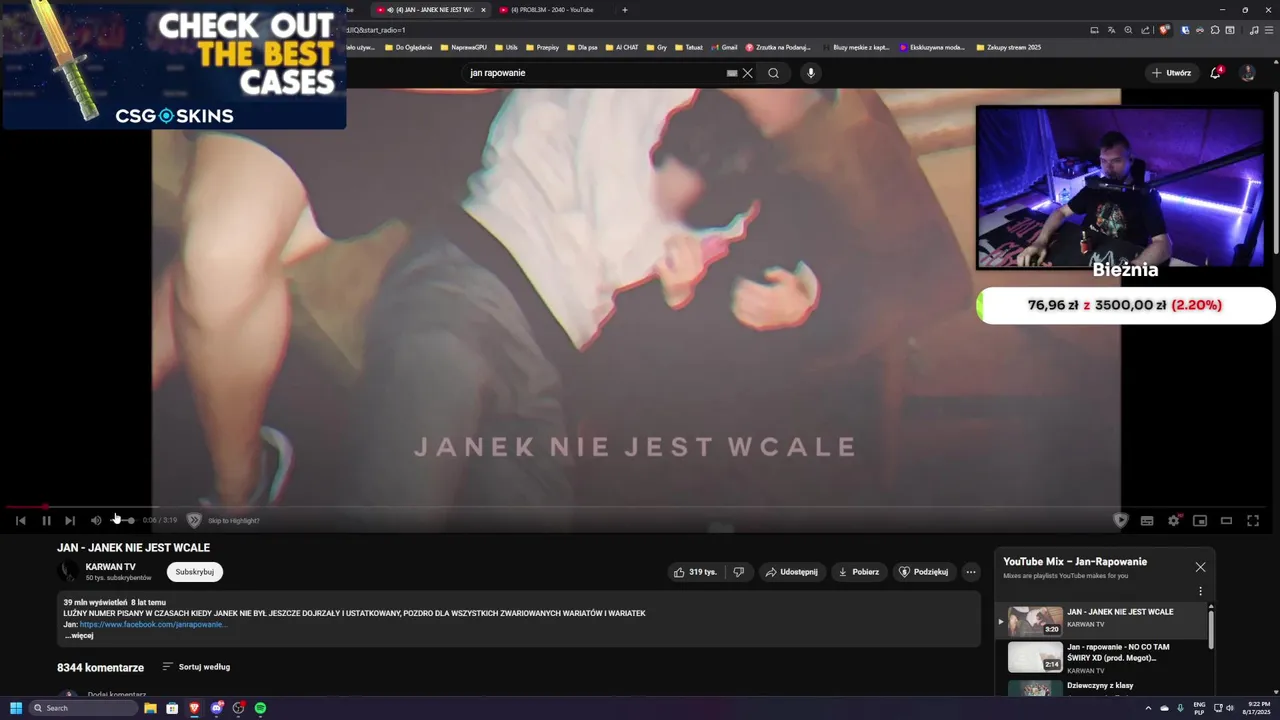Click the CSG SKINS 'Check out the best cases' banner
This screenshot has width=1280, height=720.
[174, 65]
